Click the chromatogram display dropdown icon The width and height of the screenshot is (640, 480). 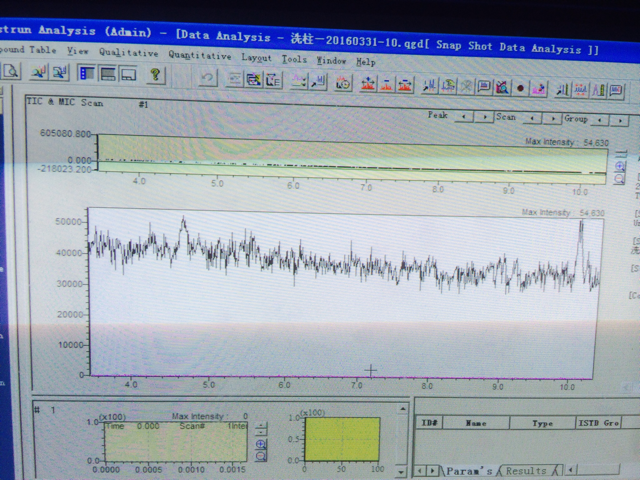tap(299, 81)
